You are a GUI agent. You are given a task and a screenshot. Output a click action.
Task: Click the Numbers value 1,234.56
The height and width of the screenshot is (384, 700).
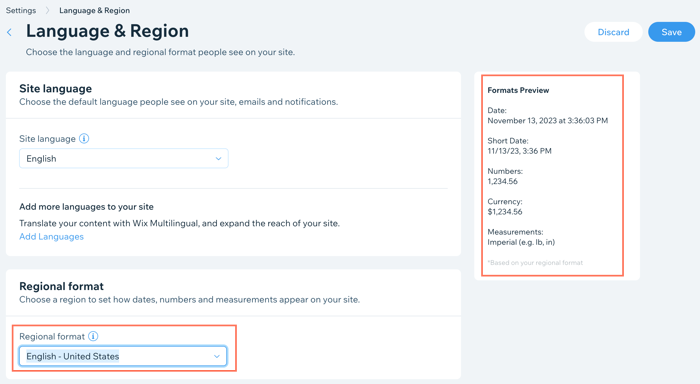point(503,181)
